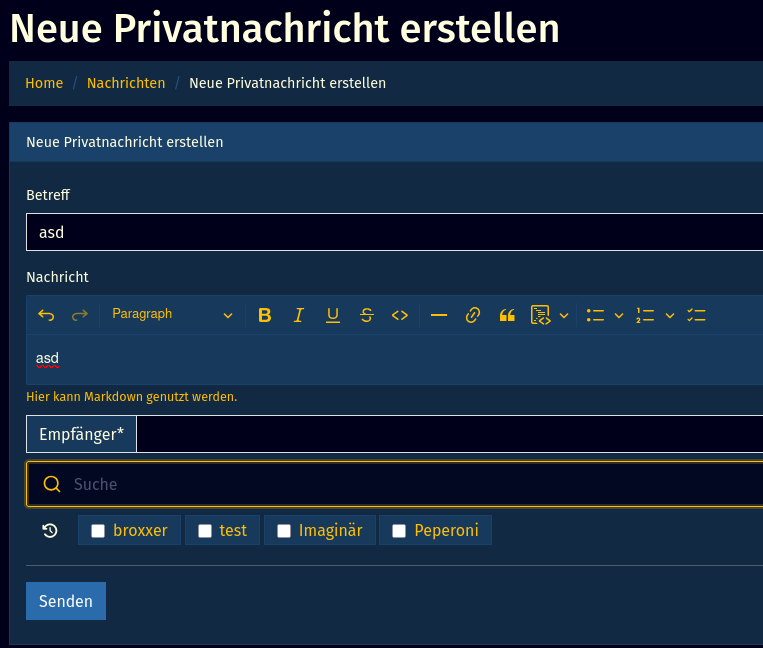The height and width of the screenshot is (648, 763).
Task: Click the Senden button
Action: [x=66, y=601]
